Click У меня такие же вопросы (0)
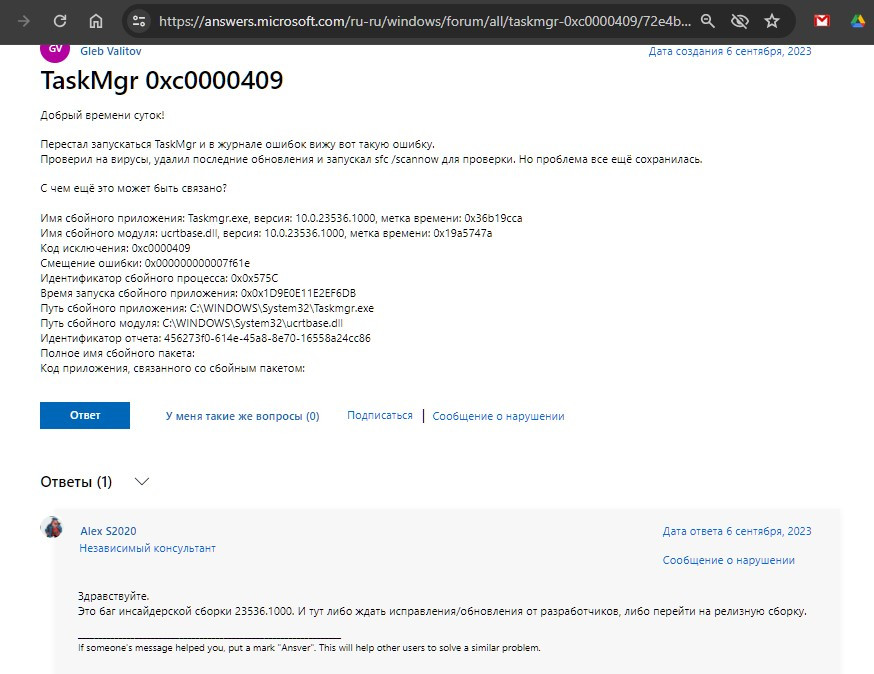 point(242,416)
